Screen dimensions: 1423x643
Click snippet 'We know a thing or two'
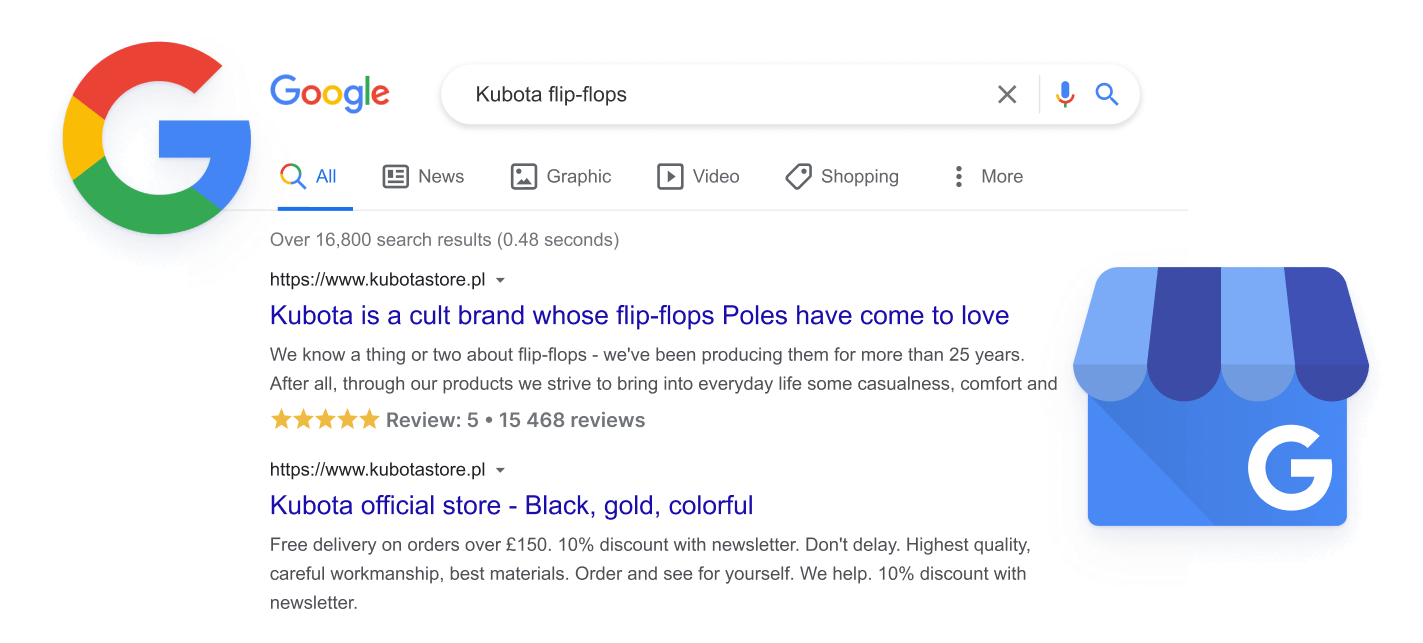tap(663, 369)
